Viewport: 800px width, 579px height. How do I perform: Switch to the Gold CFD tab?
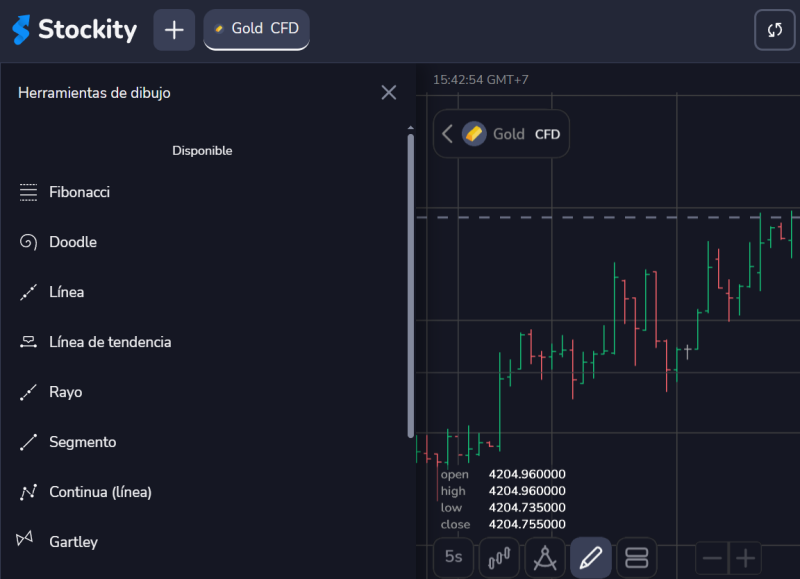256,29
